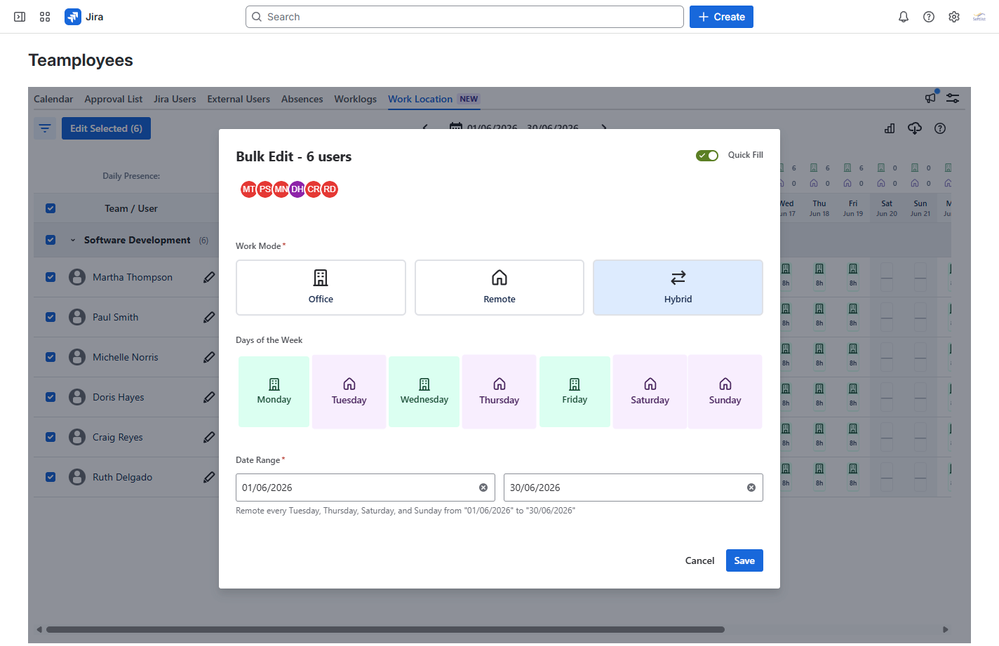Edit Paul Smith with pencil icon
Screen dimensions: 999x646
209,317
